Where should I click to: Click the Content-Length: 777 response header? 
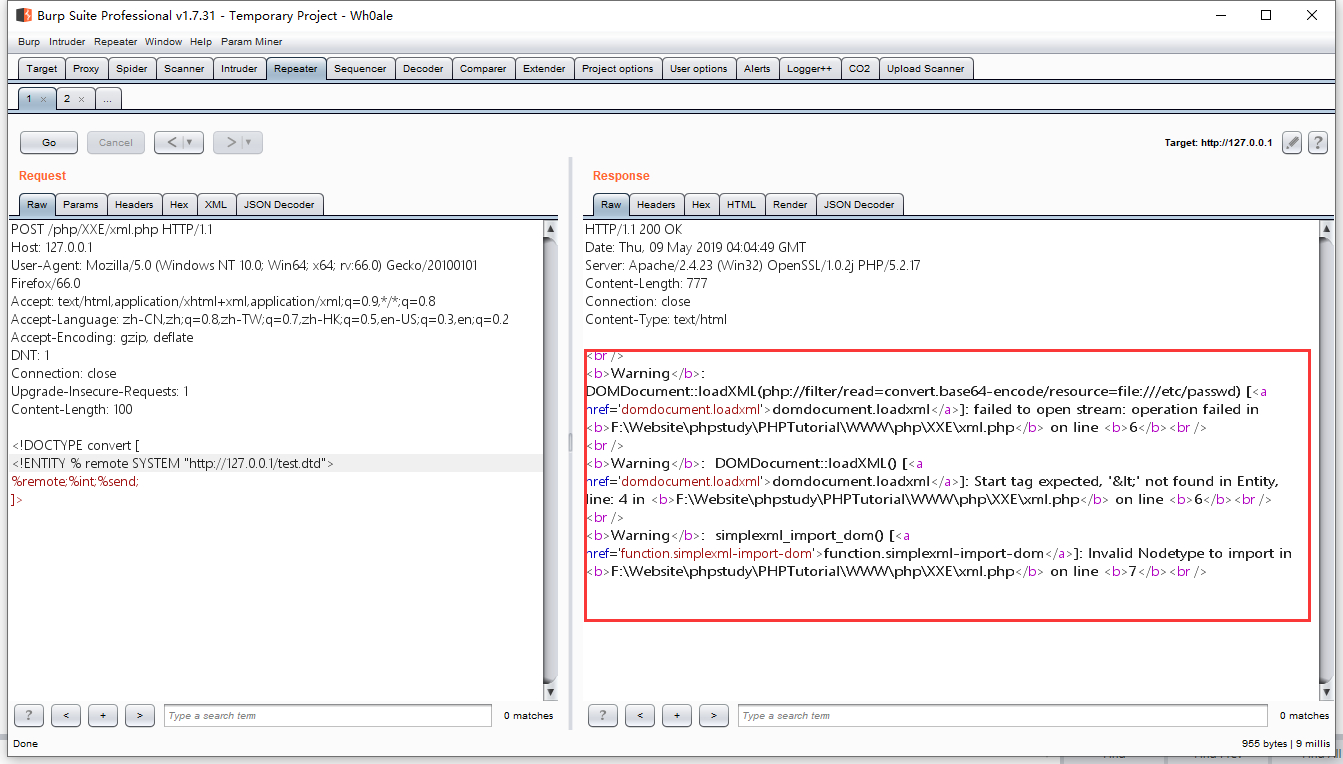(x=648, y=283)
